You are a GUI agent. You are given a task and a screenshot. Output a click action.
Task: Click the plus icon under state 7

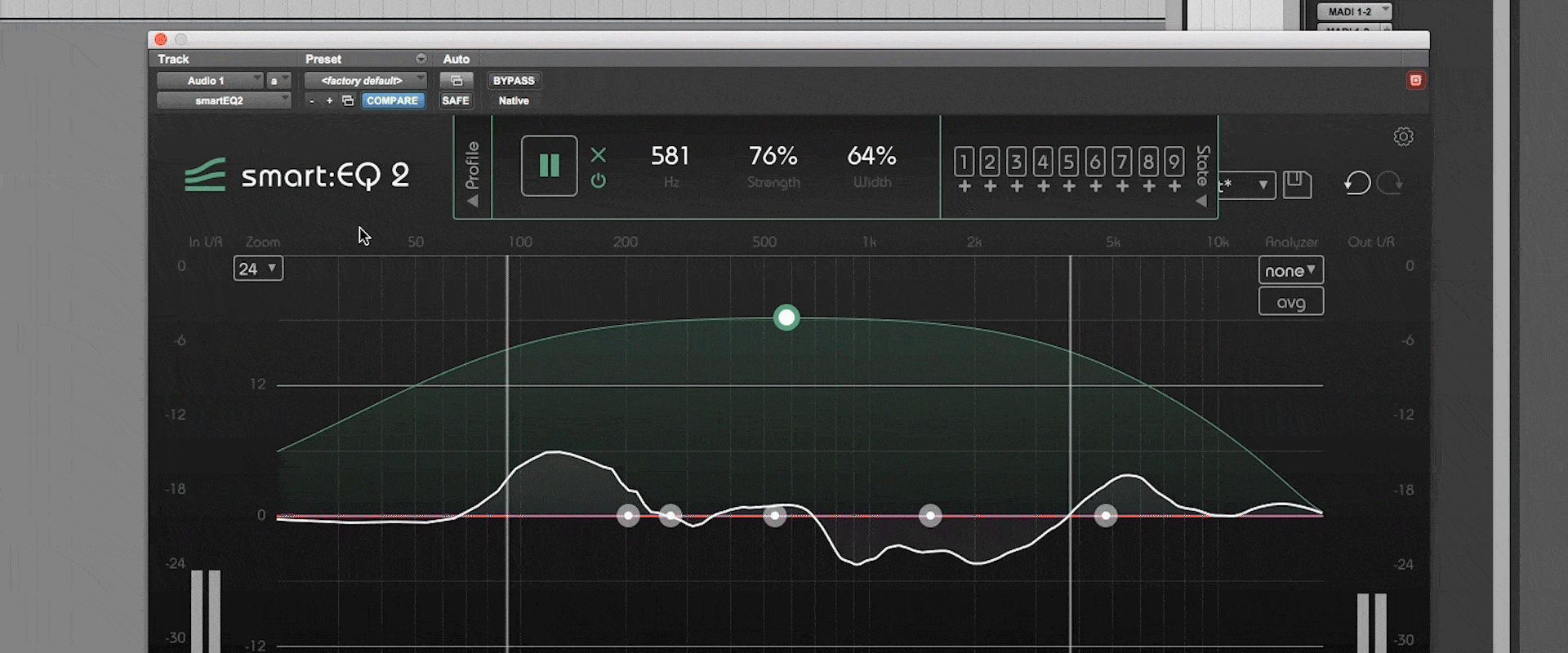[1122, 187]
